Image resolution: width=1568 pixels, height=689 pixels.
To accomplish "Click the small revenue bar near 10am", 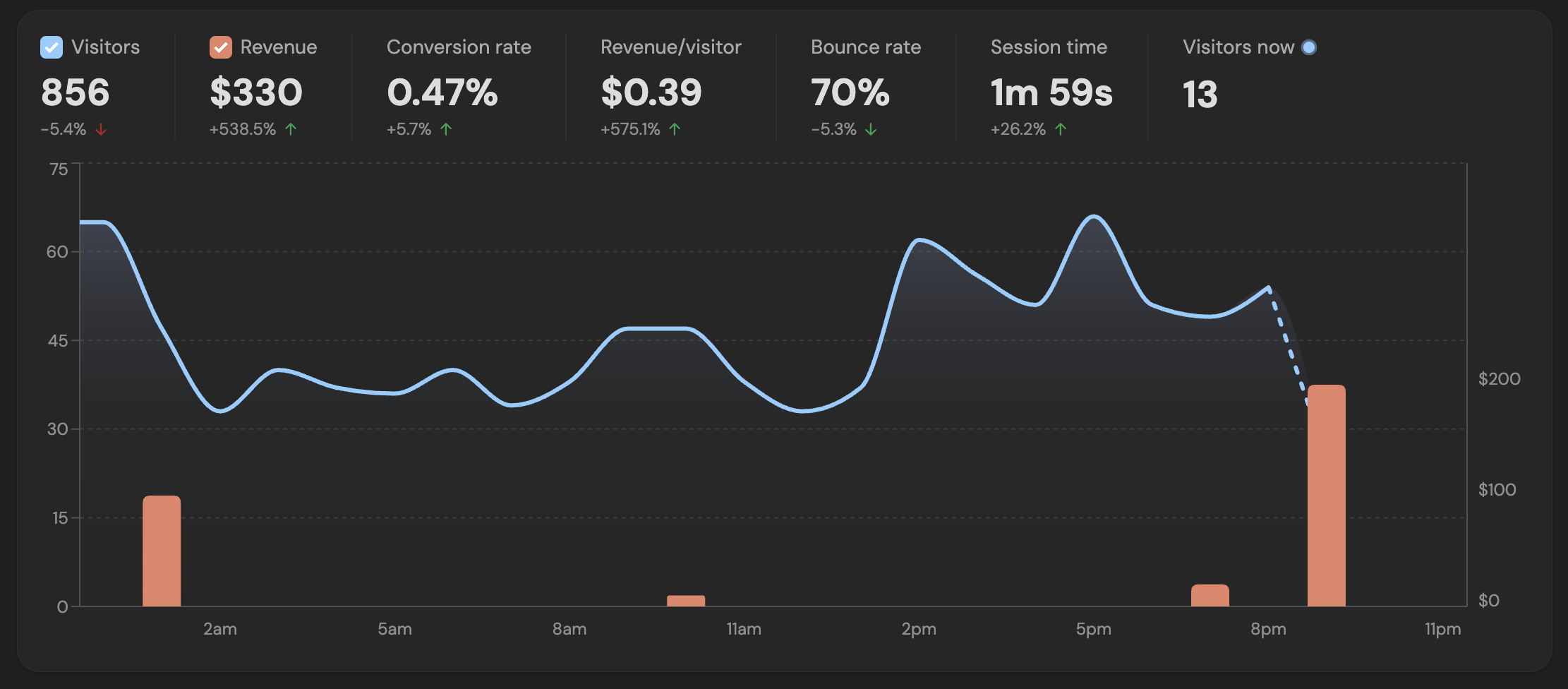I will [x=686, y=601].
